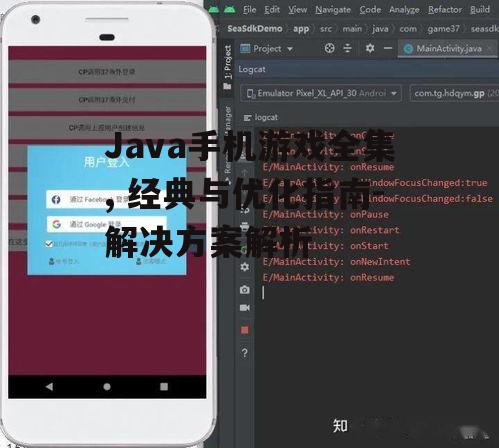Viewport: 499px width, 448px height.
Task: Tap the bottom-right guest login link
Action: (x=150, y=261)
